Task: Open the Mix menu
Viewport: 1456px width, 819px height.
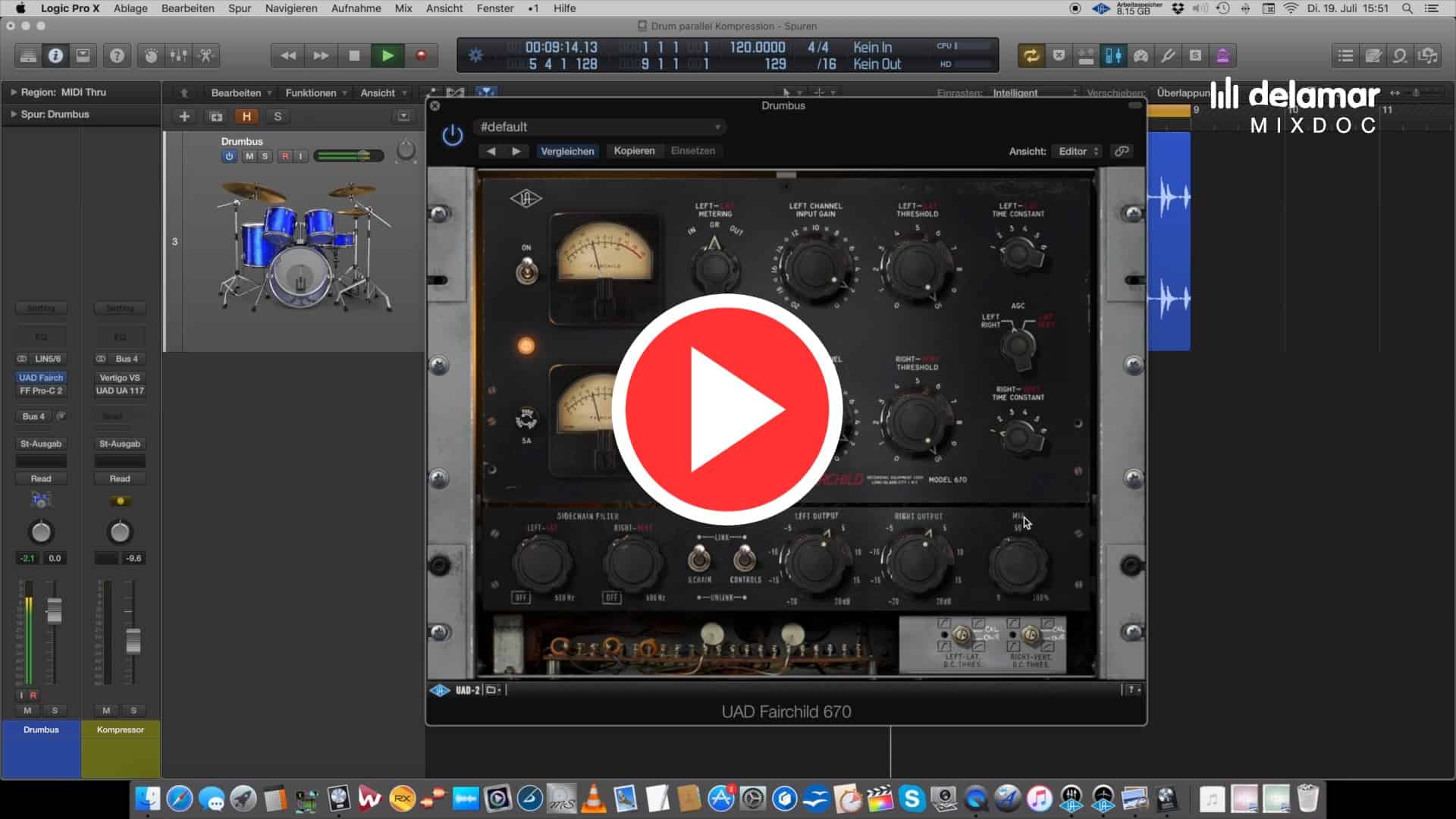Action: click(403, 8)
